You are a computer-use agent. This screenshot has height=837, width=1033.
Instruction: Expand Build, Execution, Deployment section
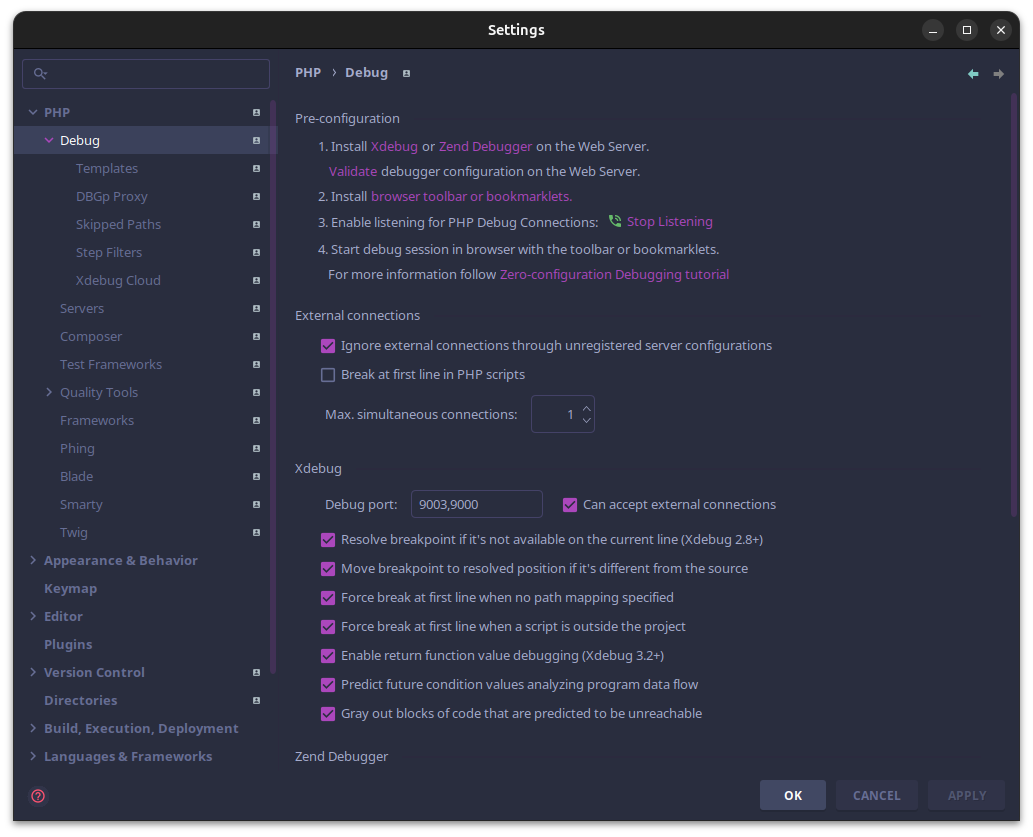pos(33,728)
